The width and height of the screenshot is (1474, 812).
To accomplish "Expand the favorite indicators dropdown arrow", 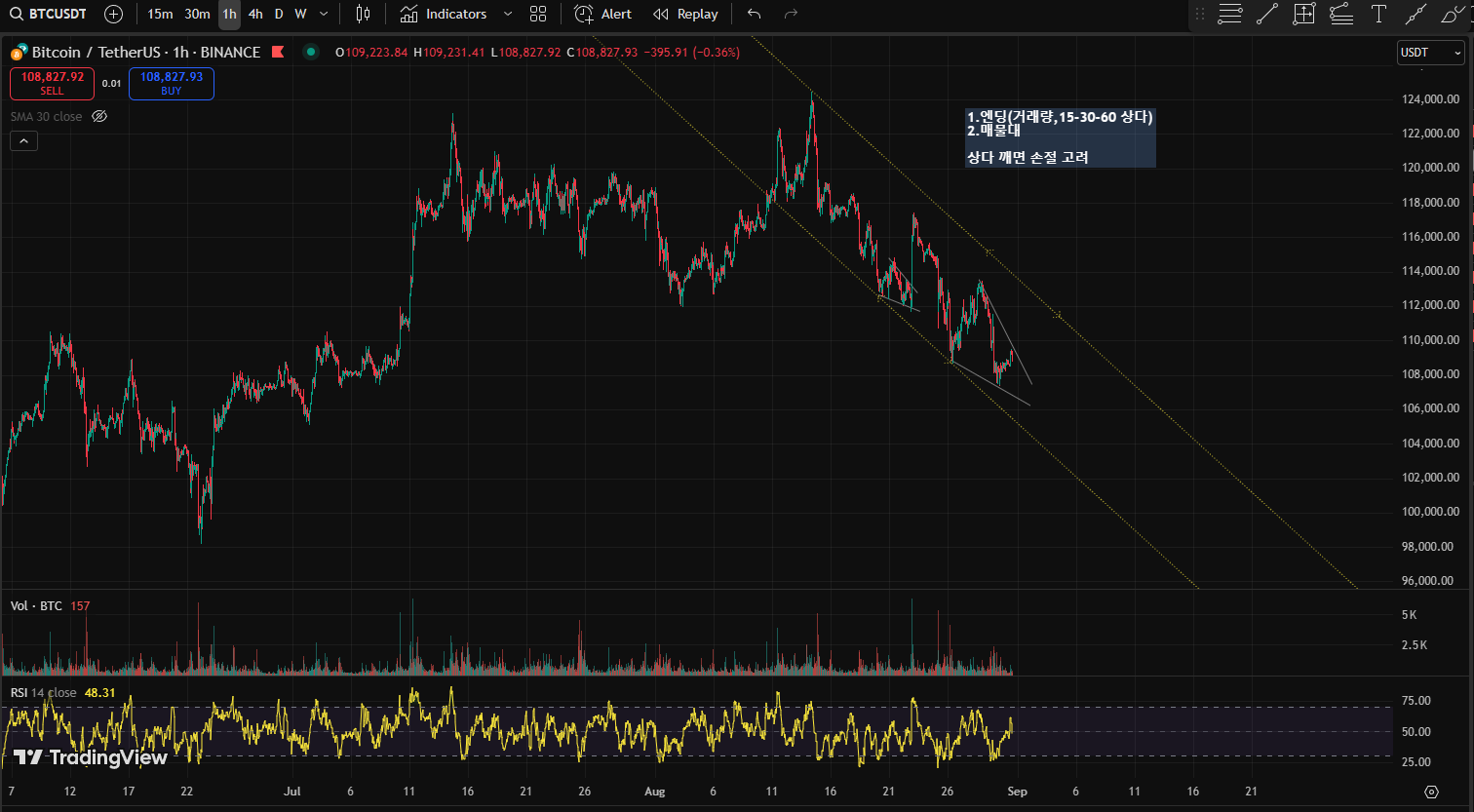I will pos(507,14).
